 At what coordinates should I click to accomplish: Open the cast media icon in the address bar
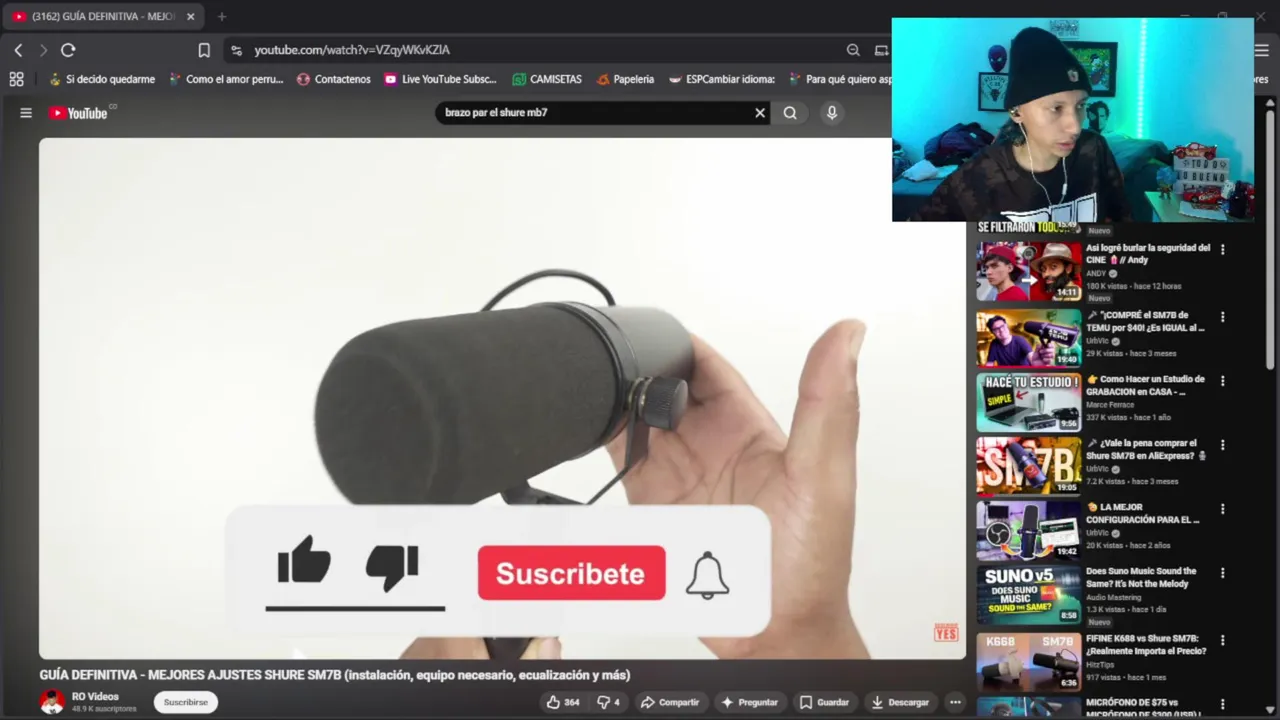tap(881, 50)
